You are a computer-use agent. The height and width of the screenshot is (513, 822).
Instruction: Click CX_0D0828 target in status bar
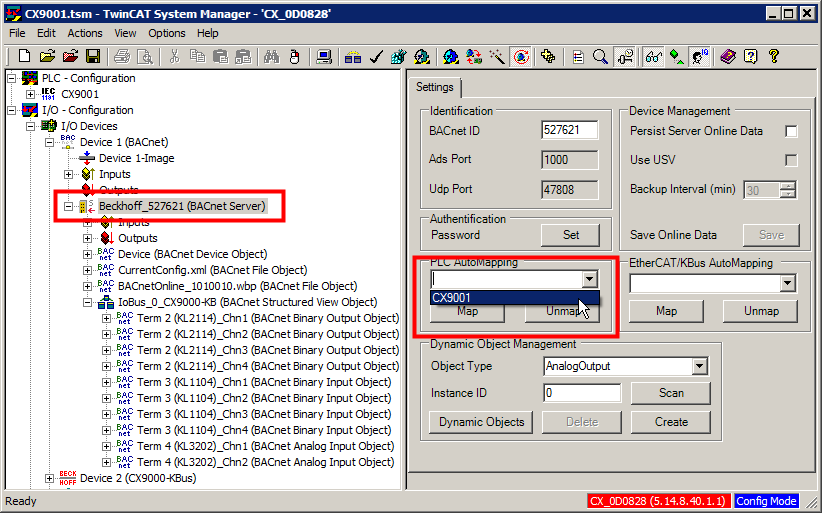[x=657, y=501]
